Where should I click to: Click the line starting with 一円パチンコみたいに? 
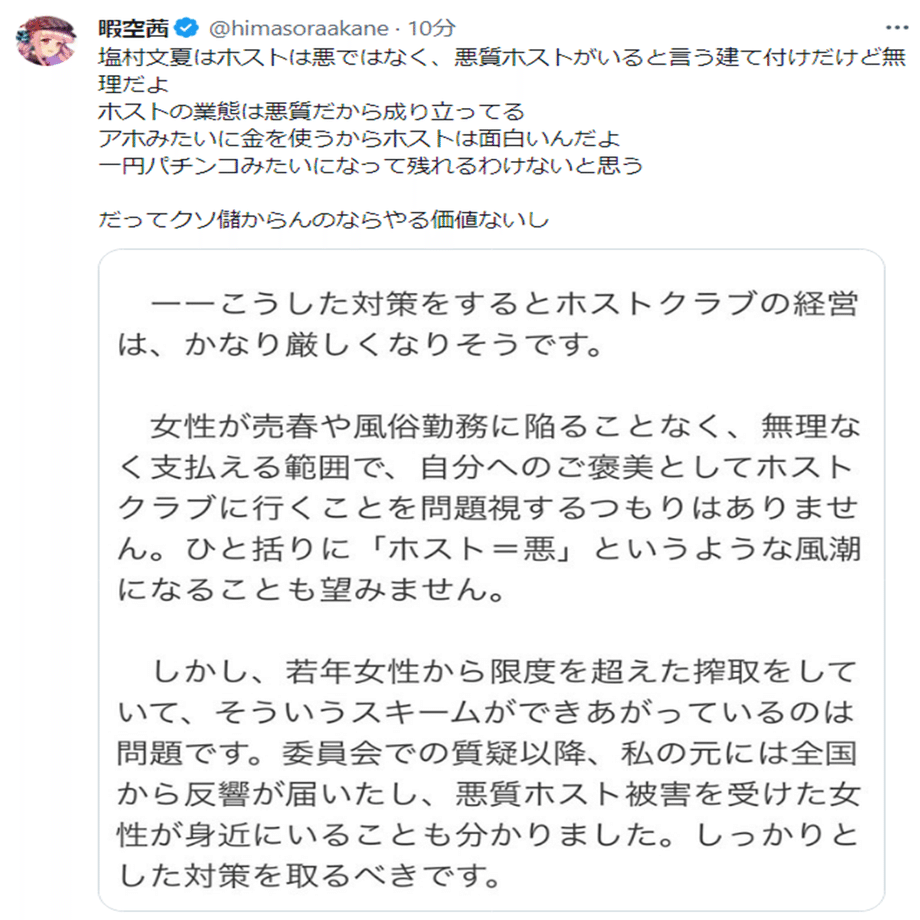(370, 165)
